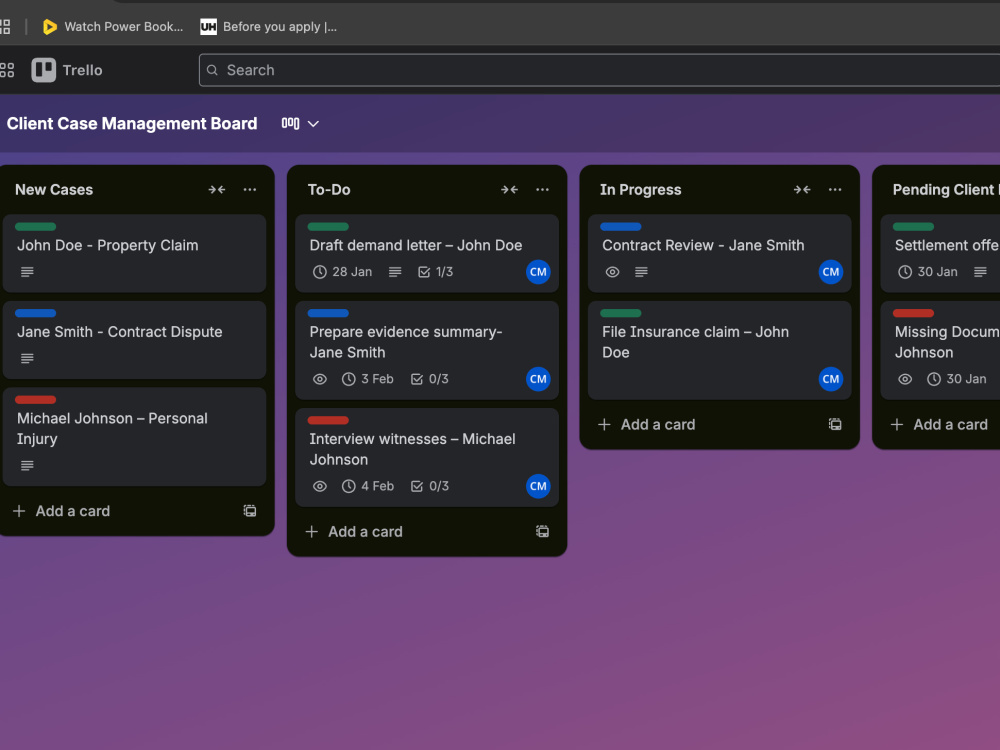Click description icon on Contract Review card
The height and width of the screenshot is (750, 1000).
(642, 272)
